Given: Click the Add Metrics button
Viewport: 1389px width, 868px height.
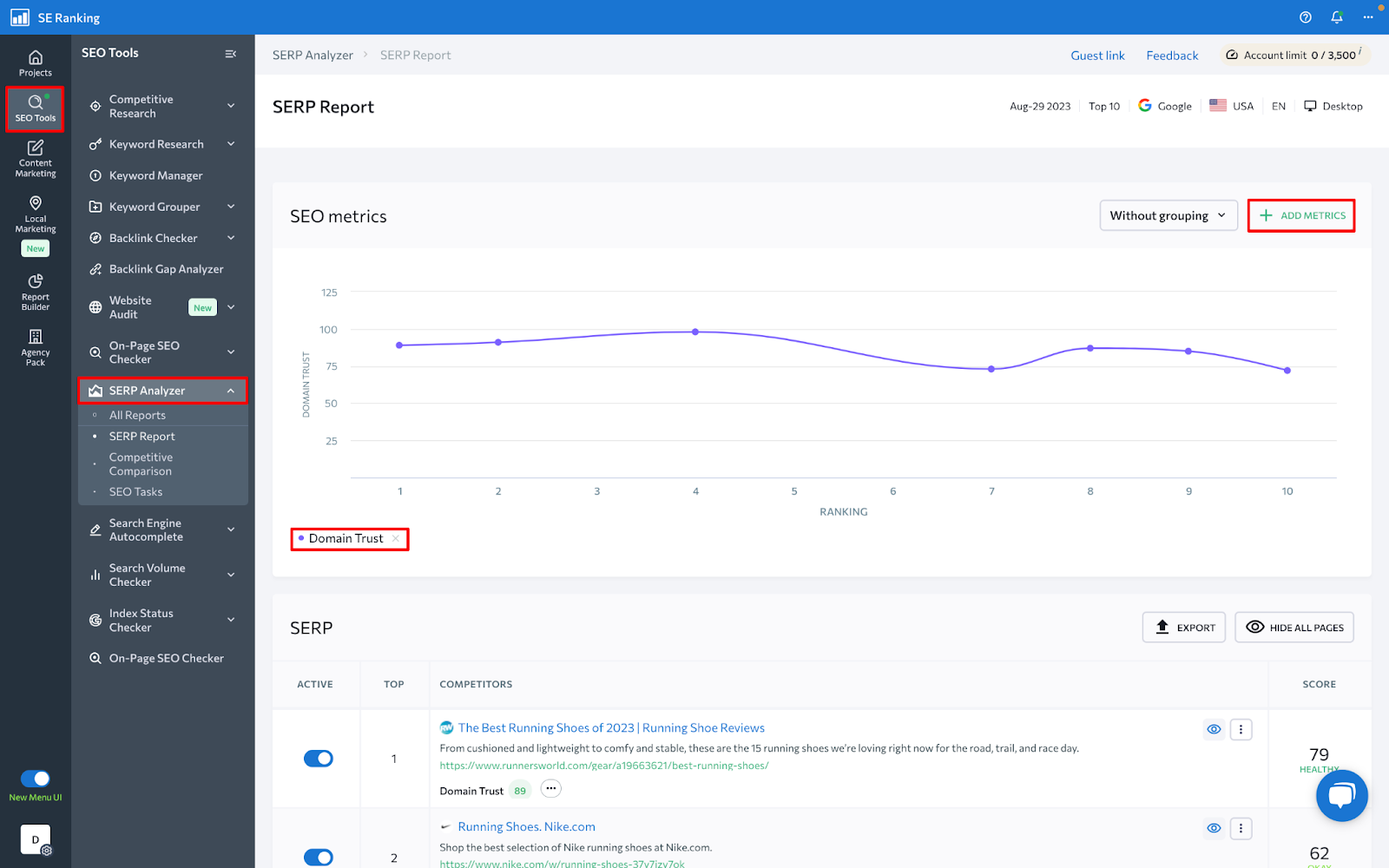Looking at the screenshot, I should 1301,216.
